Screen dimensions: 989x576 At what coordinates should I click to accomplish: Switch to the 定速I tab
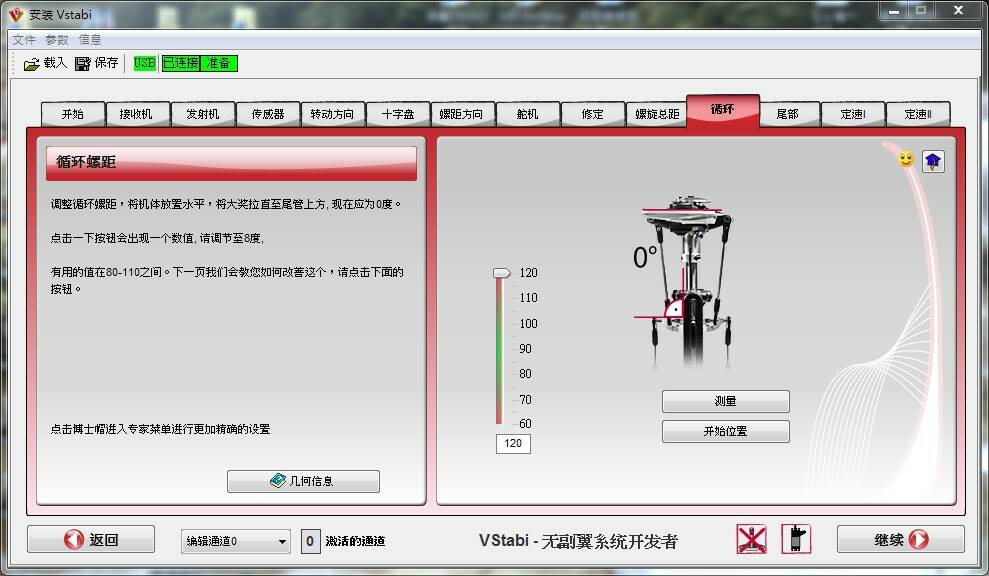pyautogui.click(x=853, y=114)
